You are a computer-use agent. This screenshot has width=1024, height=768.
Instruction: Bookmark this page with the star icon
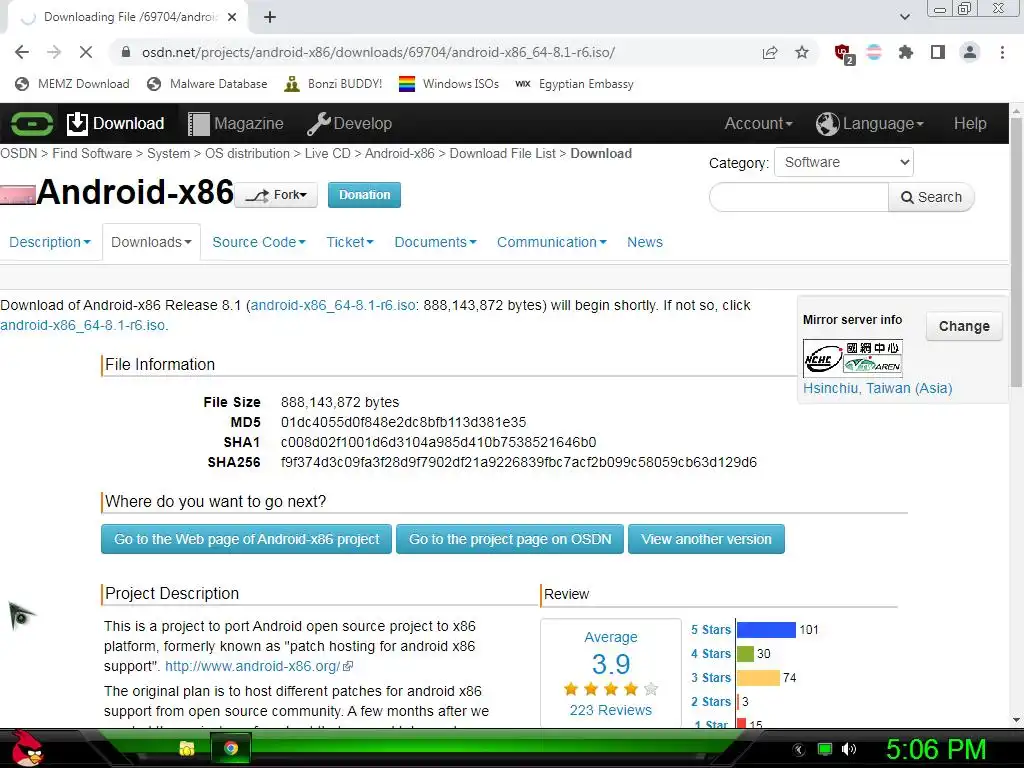coord(802,52)
